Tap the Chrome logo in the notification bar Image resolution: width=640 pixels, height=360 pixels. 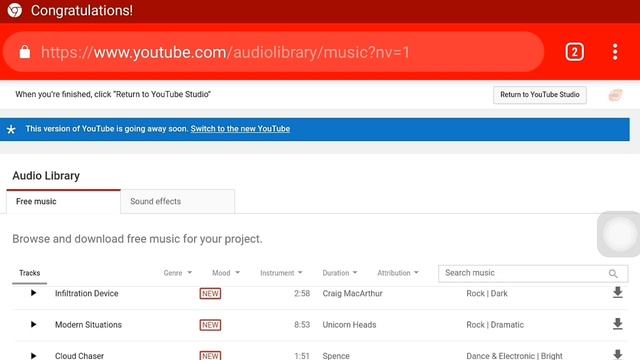tap(15, 10)
